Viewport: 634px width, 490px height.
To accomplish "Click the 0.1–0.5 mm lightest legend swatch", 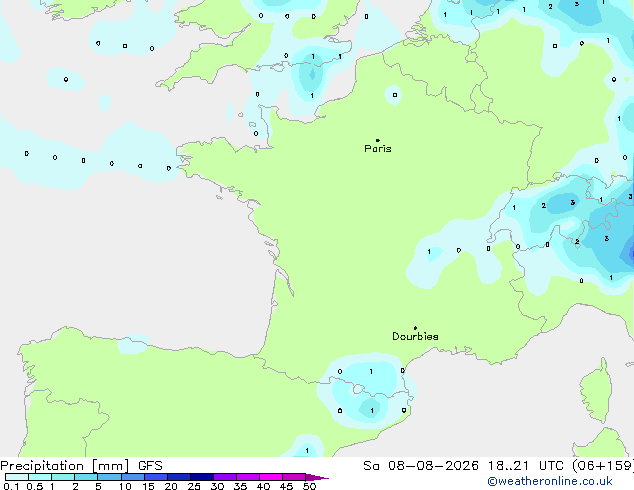I will [x=17, y=477].
